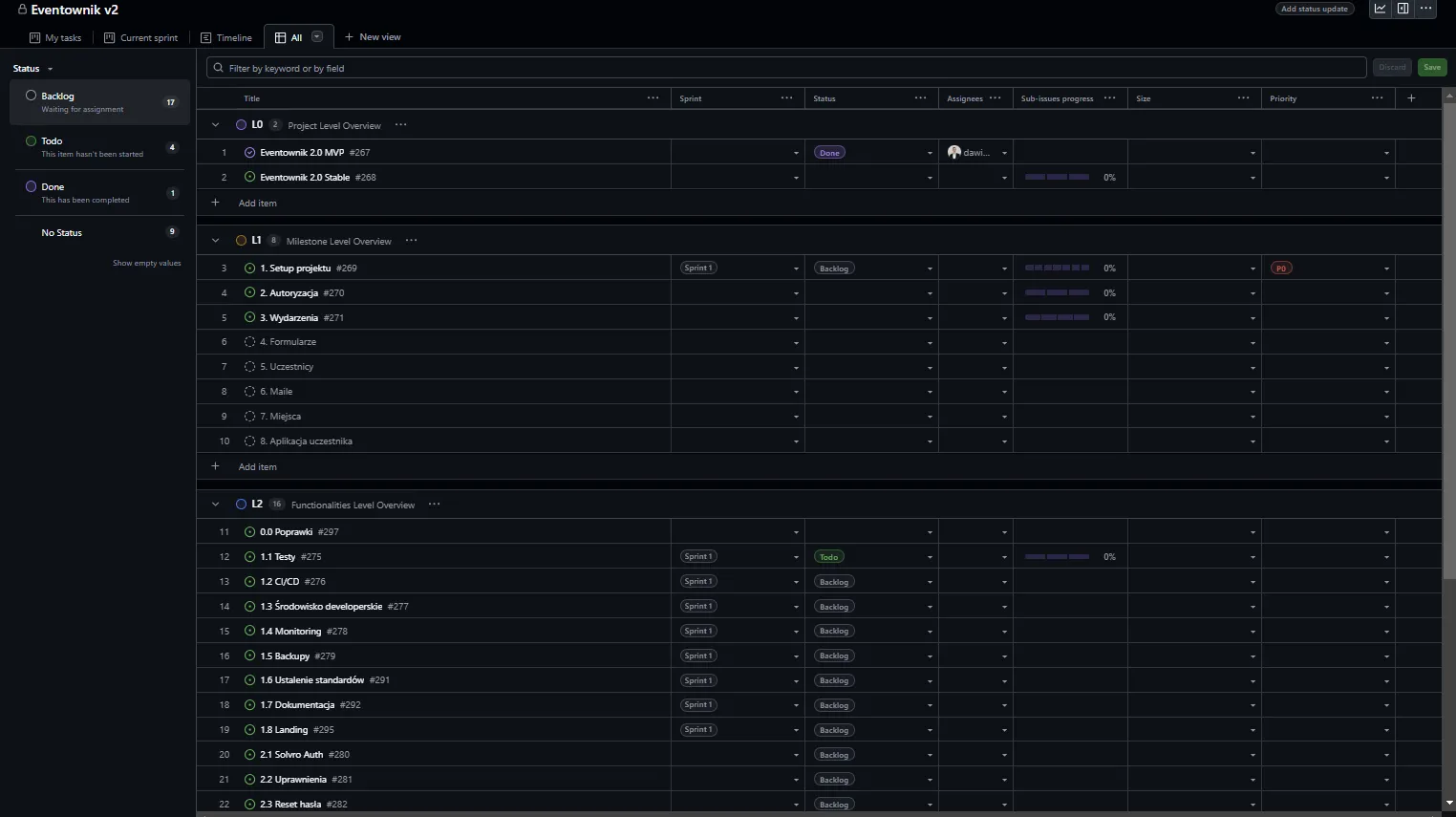Collapse the L0 Project Level Overview group
Image resolution: width=1456 pixels, height=817 pixels.
point(215,125)
